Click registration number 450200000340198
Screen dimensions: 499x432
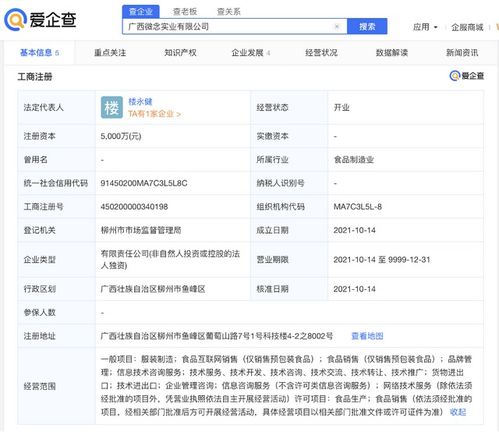point(134,207)
